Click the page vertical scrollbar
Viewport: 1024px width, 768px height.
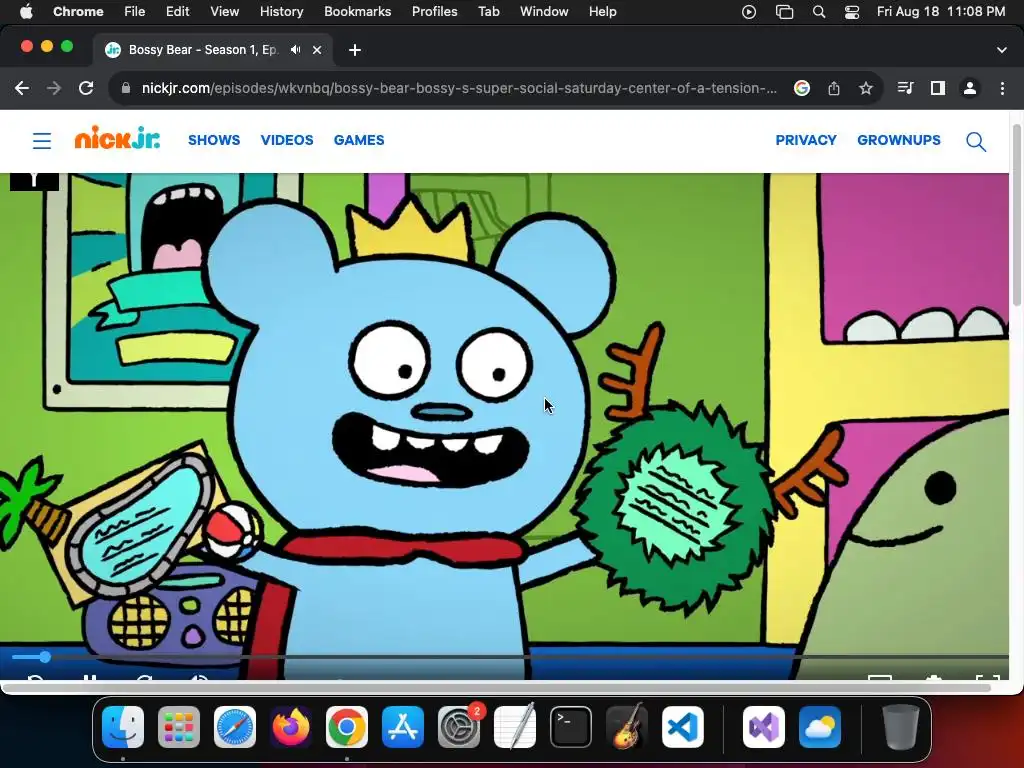point(1016,216)
